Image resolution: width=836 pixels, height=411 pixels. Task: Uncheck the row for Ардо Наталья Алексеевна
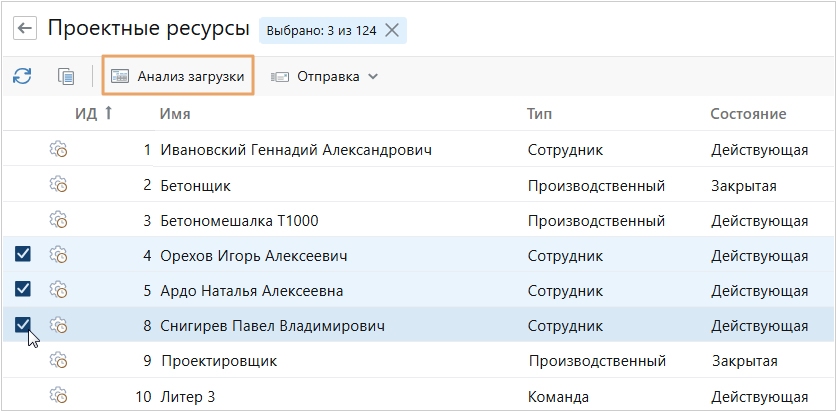[23, 290]
